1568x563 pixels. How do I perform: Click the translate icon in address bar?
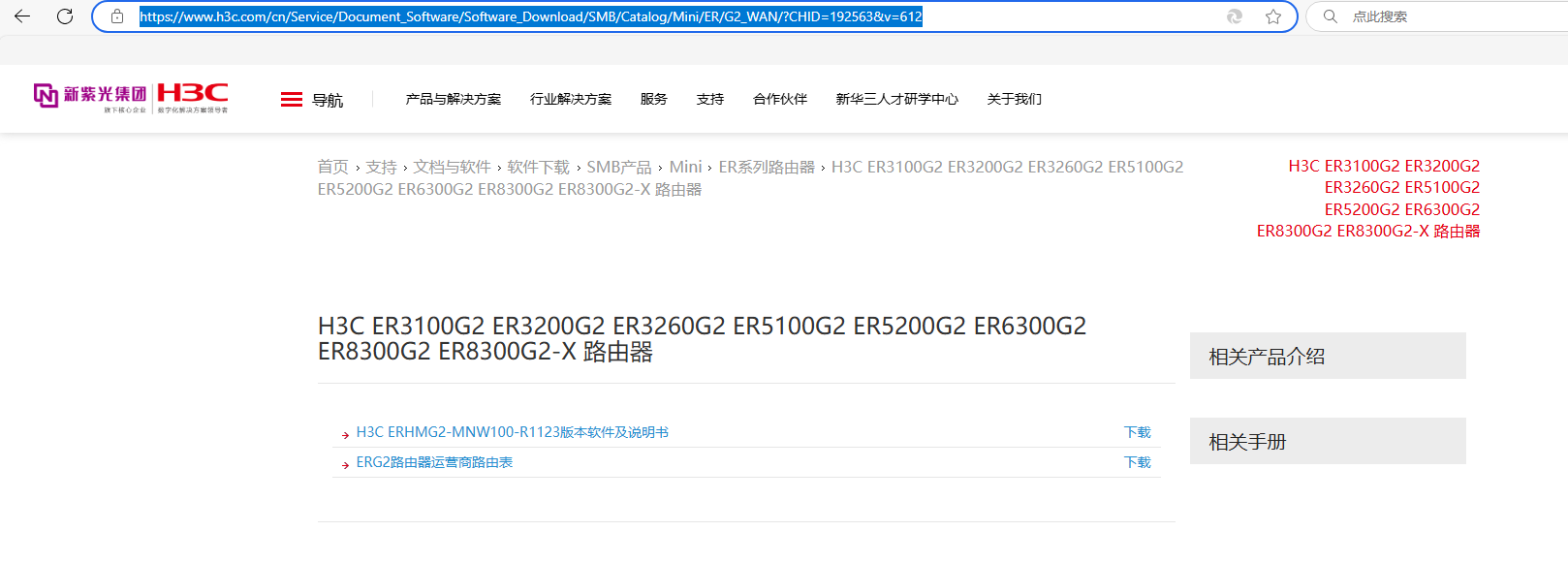[1235, 16]
